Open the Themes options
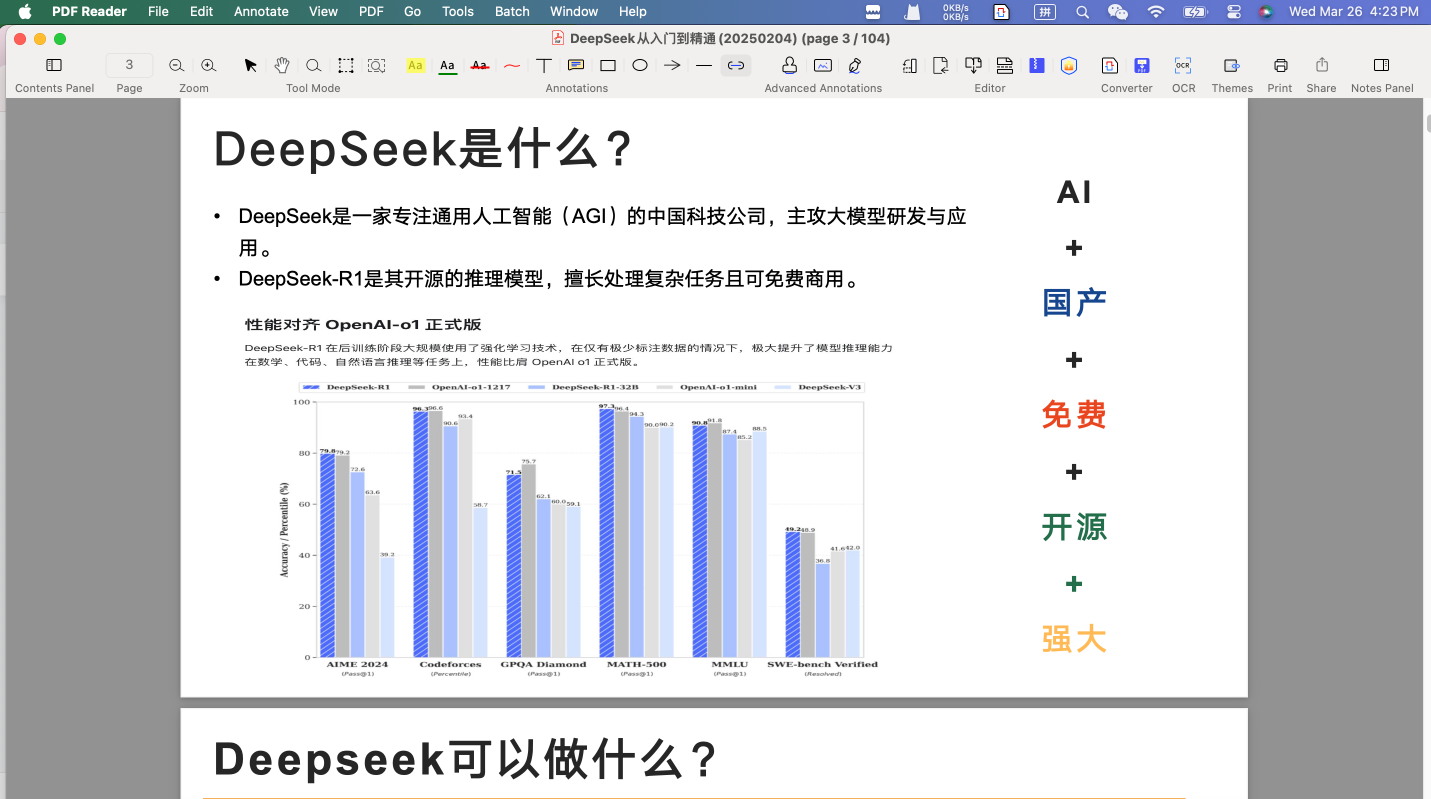The width and height of the screenshot is (1431, 799). [1232, 65]
